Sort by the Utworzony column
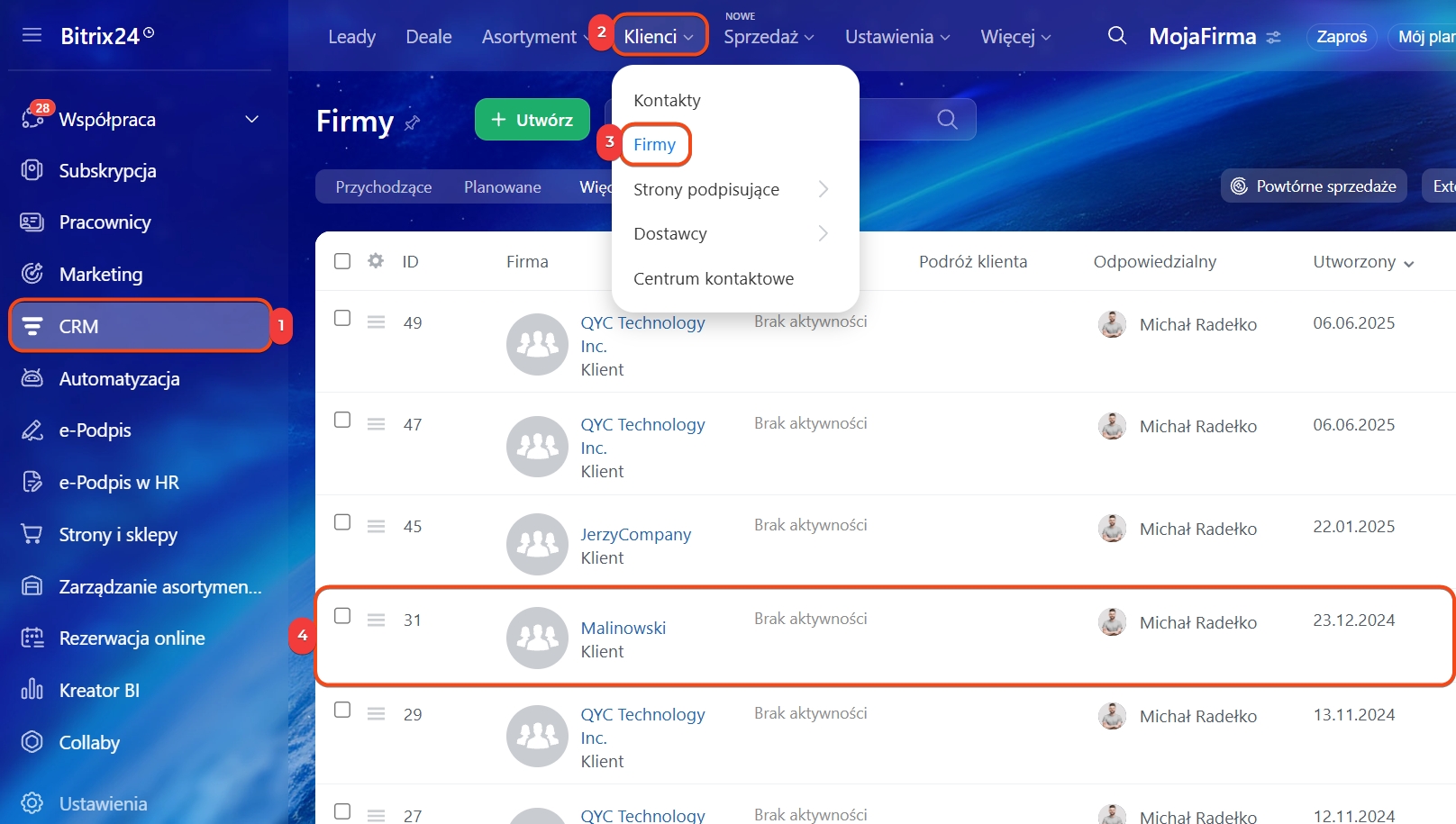This screenshot has width=1456, height=824. (1363, 261)
